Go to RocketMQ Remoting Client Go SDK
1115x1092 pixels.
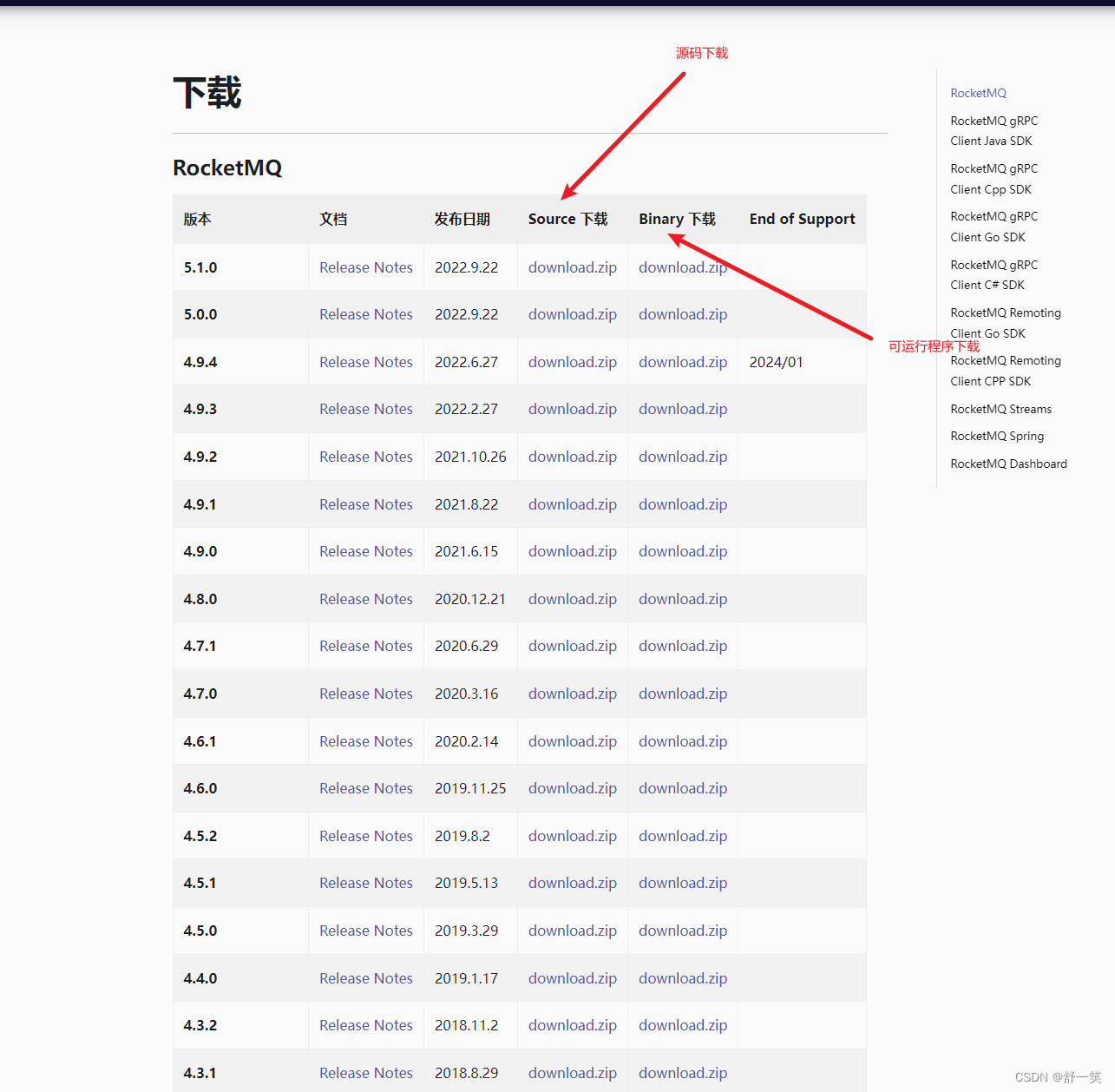tap(1006, 323)
